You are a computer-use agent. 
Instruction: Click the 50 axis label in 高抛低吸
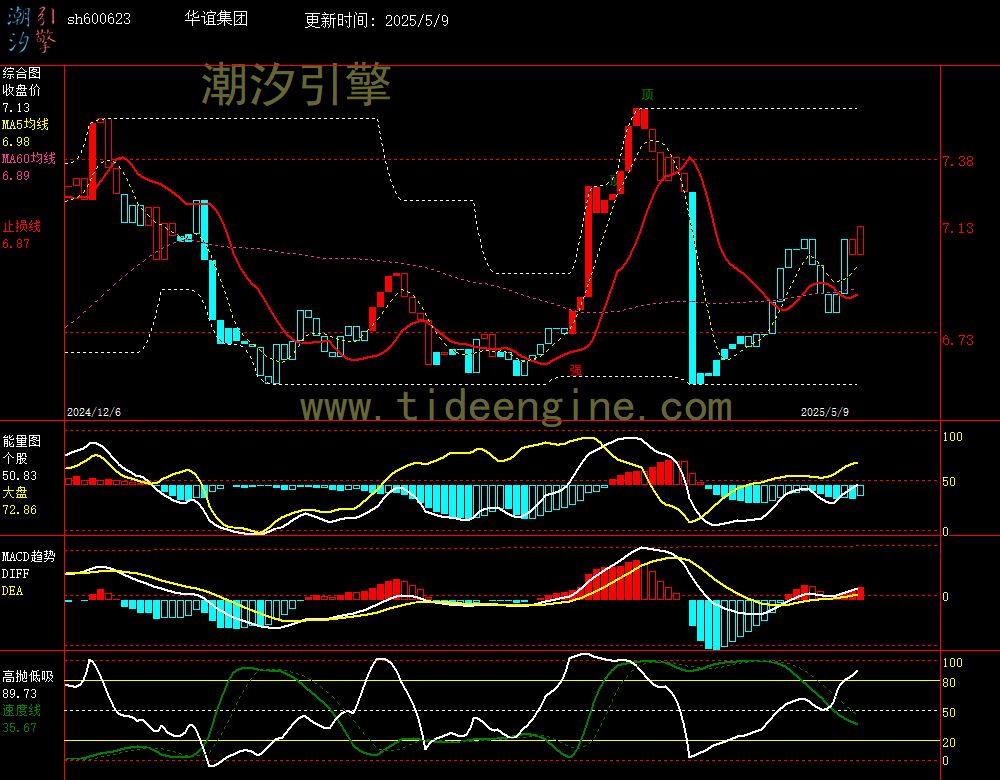tap(949, 712)
